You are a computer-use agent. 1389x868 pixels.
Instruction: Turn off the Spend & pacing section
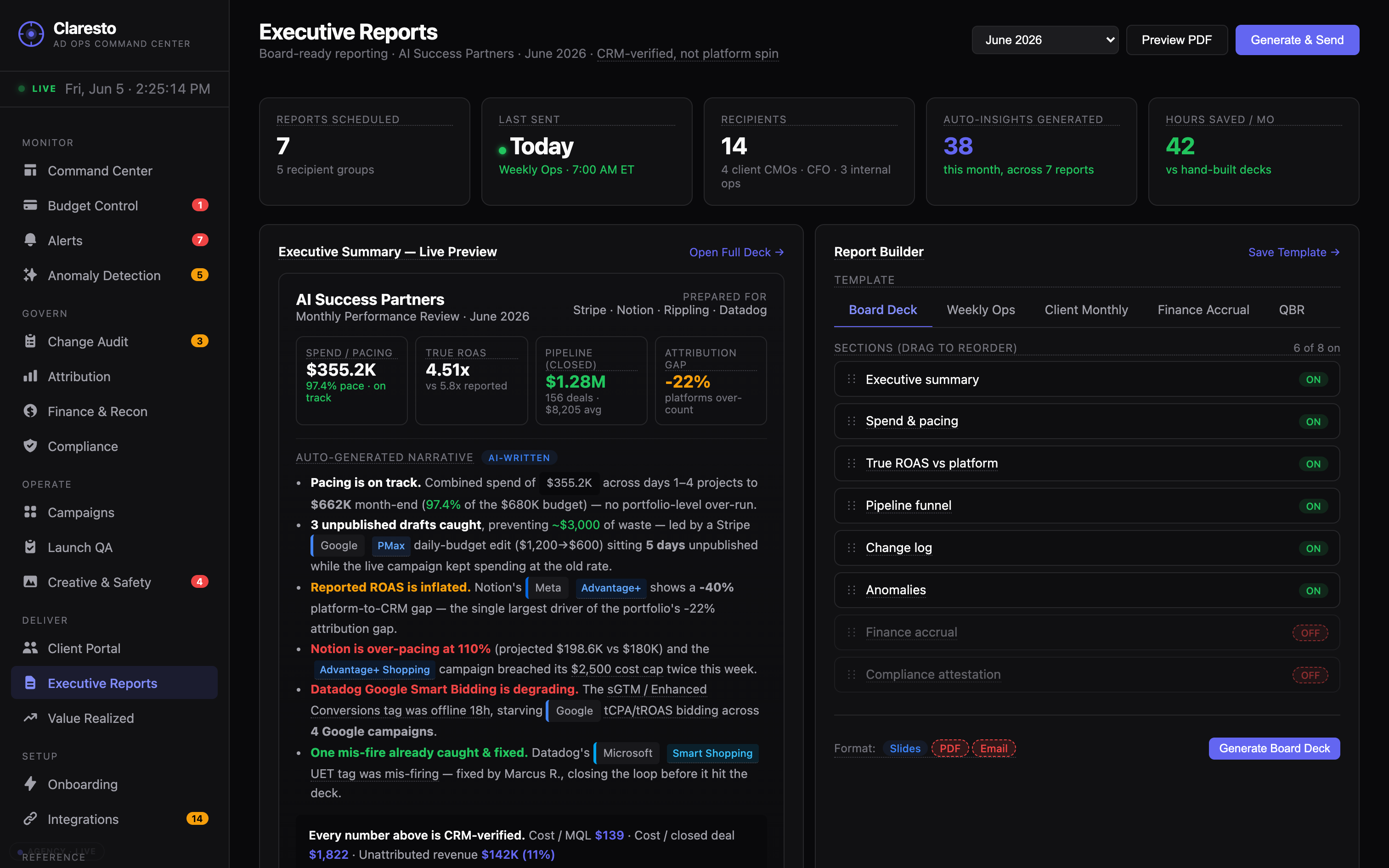[1313, 422]
